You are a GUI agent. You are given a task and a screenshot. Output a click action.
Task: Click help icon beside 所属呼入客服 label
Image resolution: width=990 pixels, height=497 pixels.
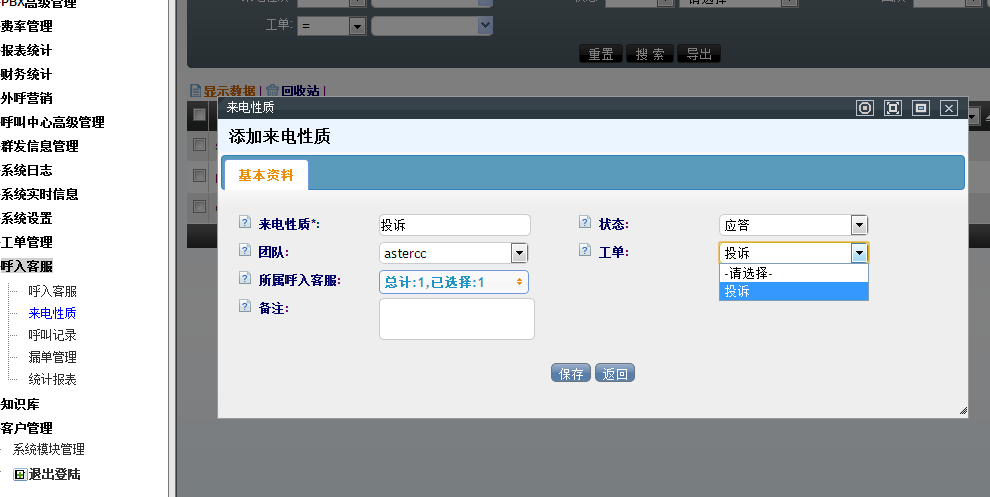(x=245, y=279)
